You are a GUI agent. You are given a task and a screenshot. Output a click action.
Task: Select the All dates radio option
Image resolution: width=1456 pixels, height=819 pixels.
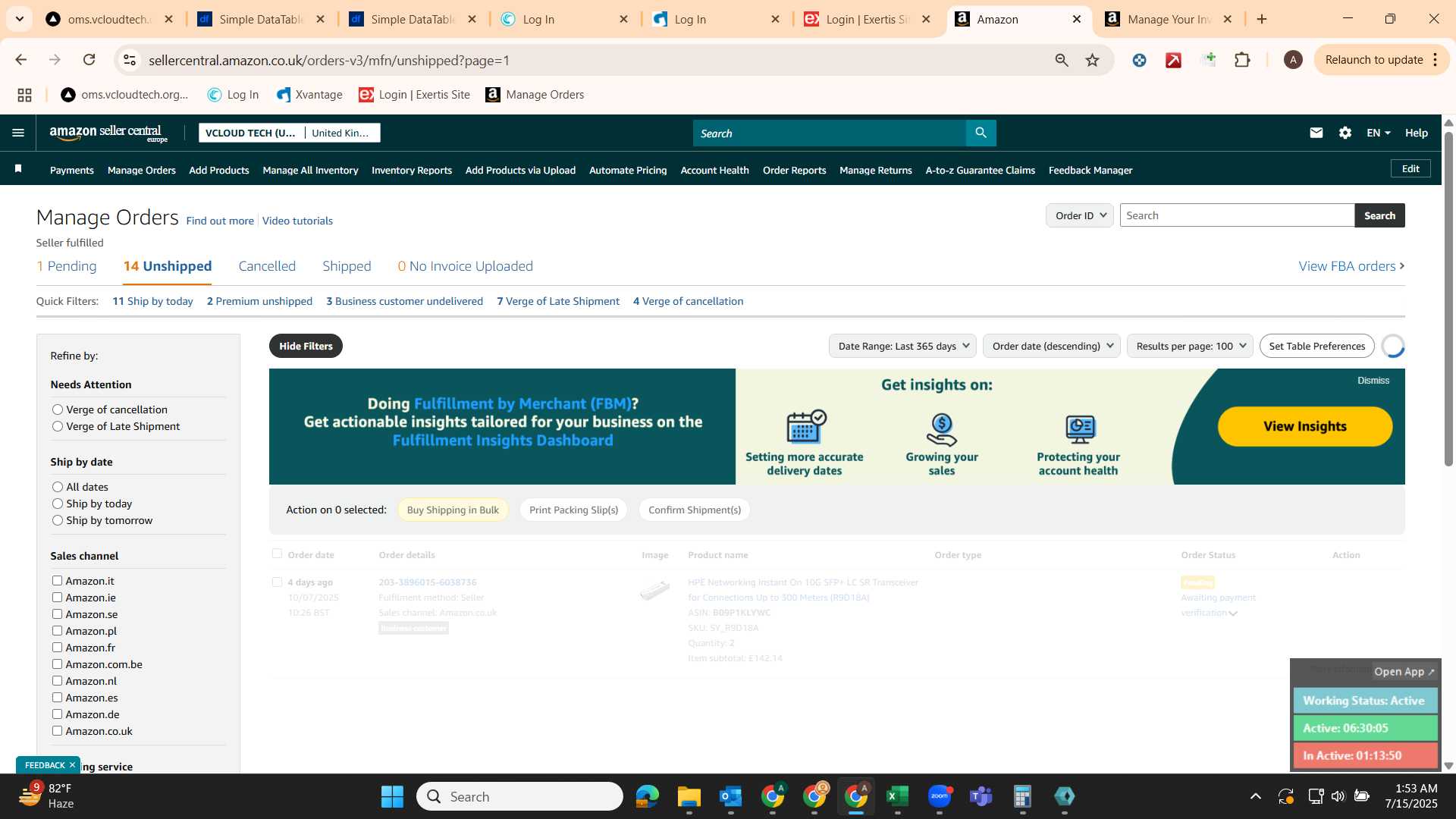[58, 487]
